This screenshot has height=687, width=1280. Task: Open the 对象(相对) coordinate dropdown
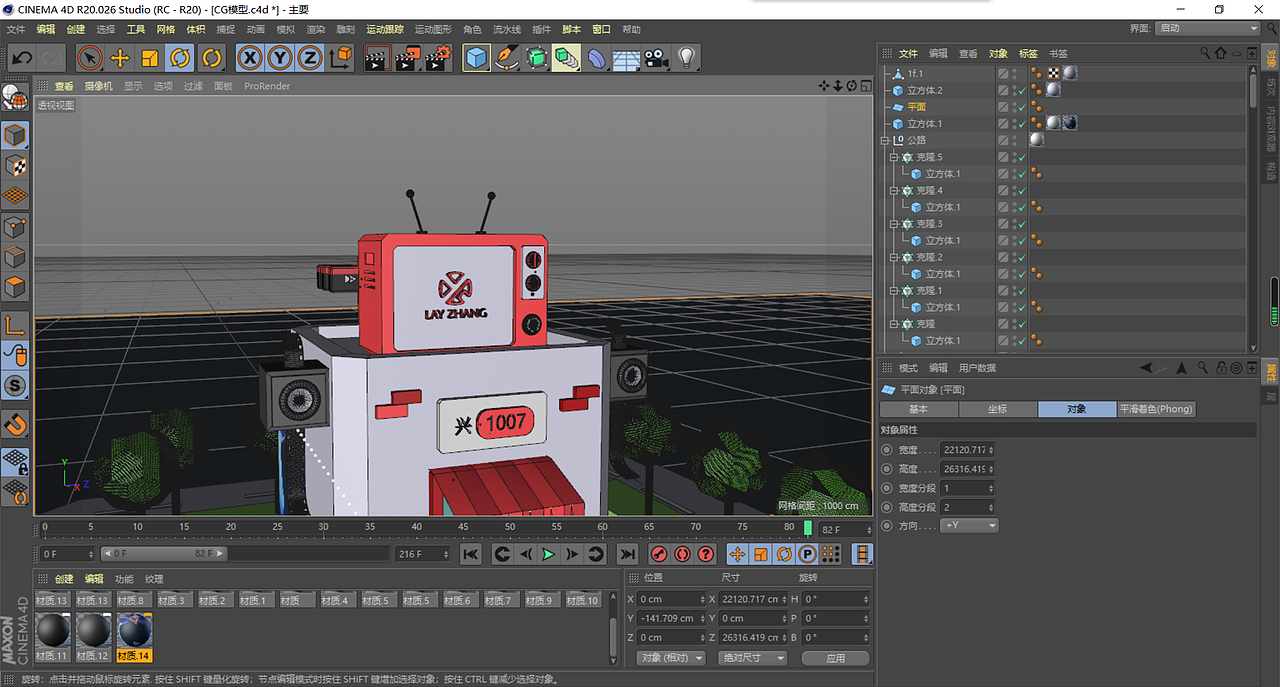[x=670, y=657]
